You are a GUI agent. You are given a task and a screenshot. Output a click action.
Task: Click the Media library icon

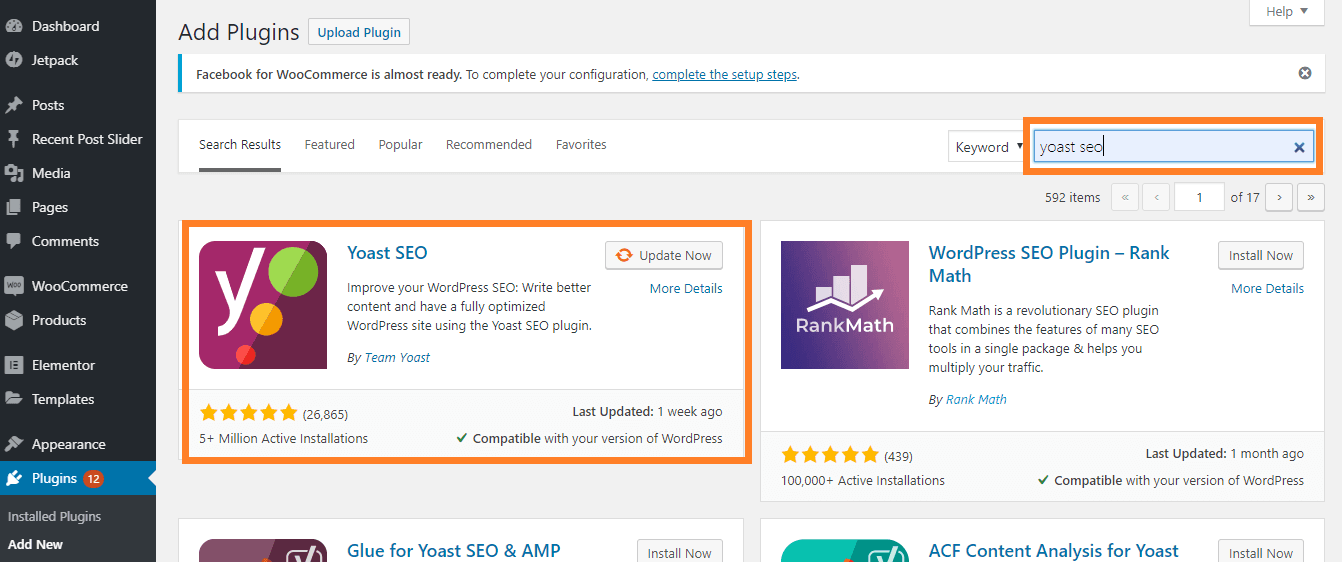click(x=14, y=173)
